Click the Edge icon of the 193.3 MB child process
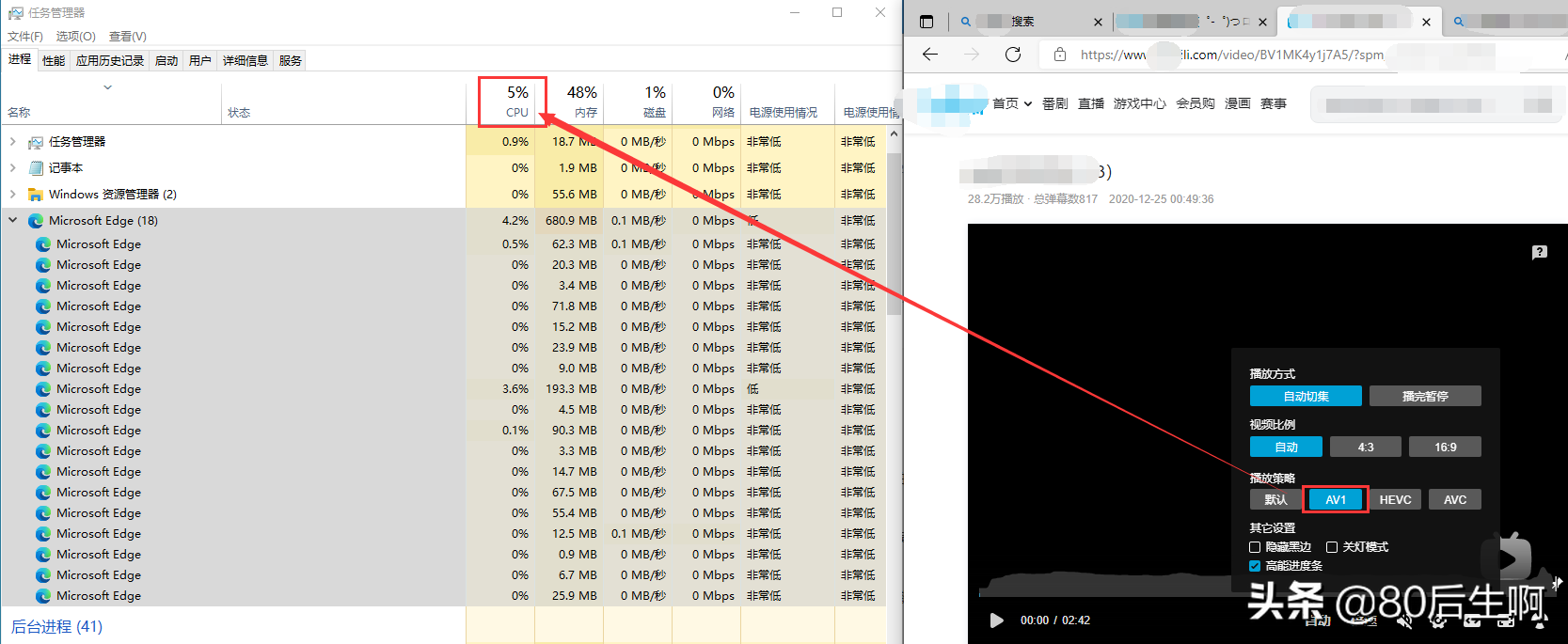This screenshot has height=644, width=1568. 43,389
